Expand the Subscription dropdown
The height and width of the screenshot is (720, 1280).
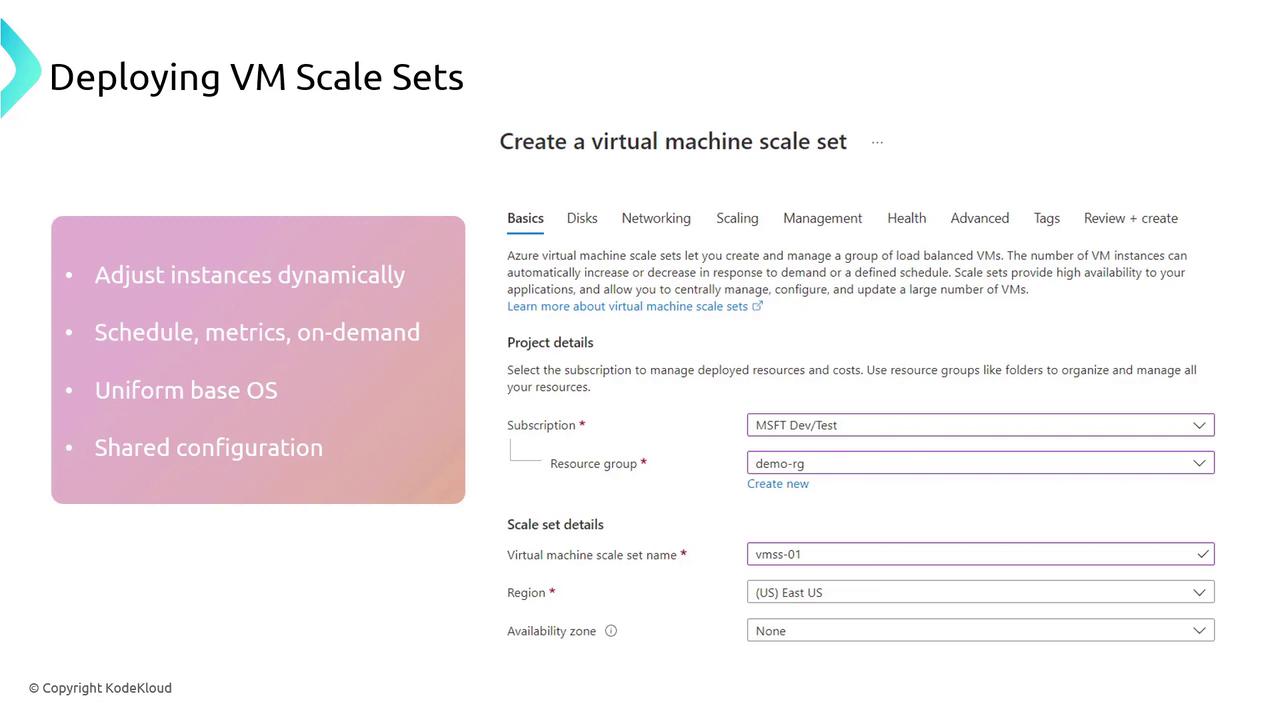980,425
